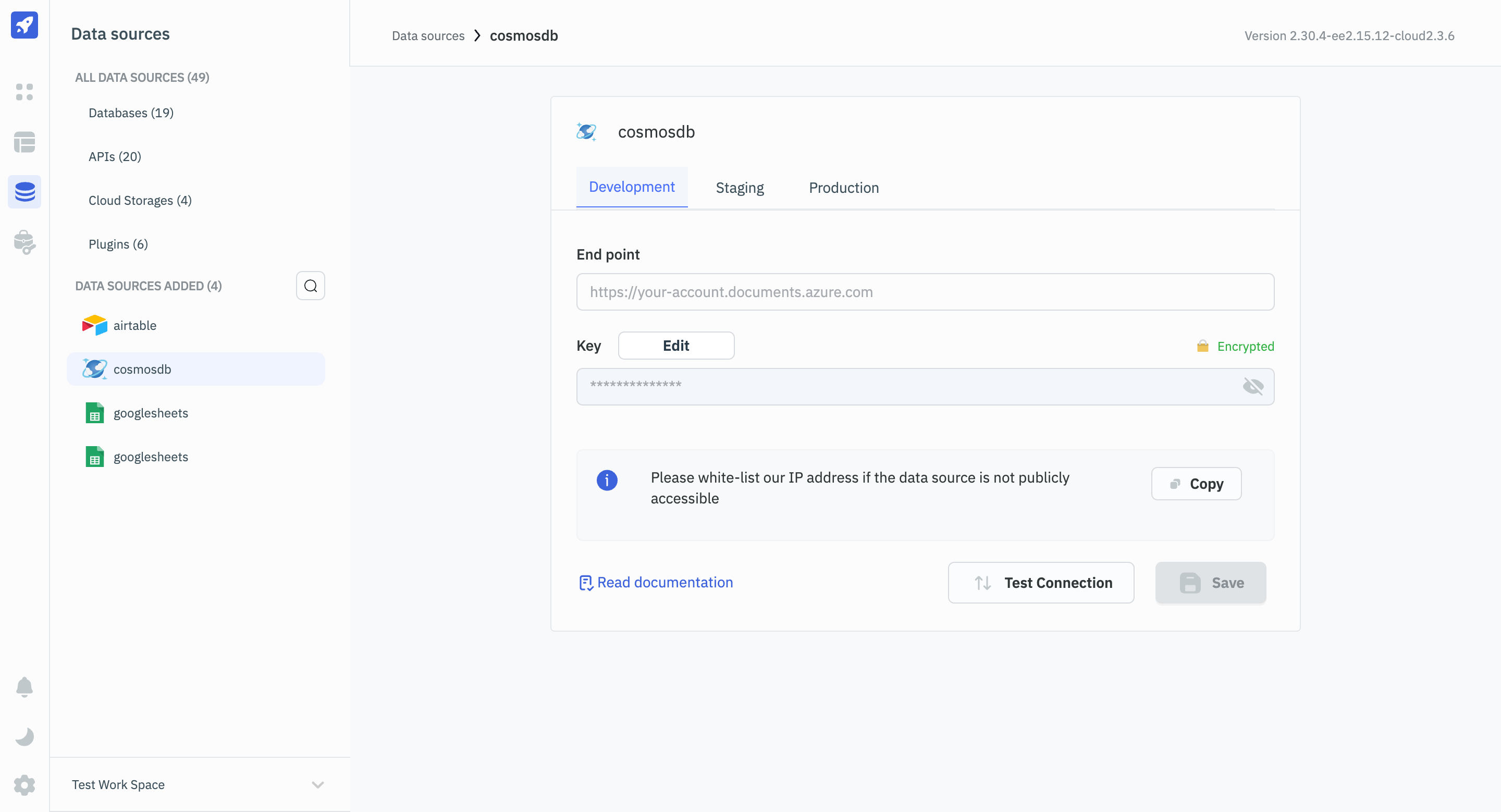Image resolution: width=1501 pixels, height=812 pixels.
Task: Select the Staging environment tab
Action: 740,187
